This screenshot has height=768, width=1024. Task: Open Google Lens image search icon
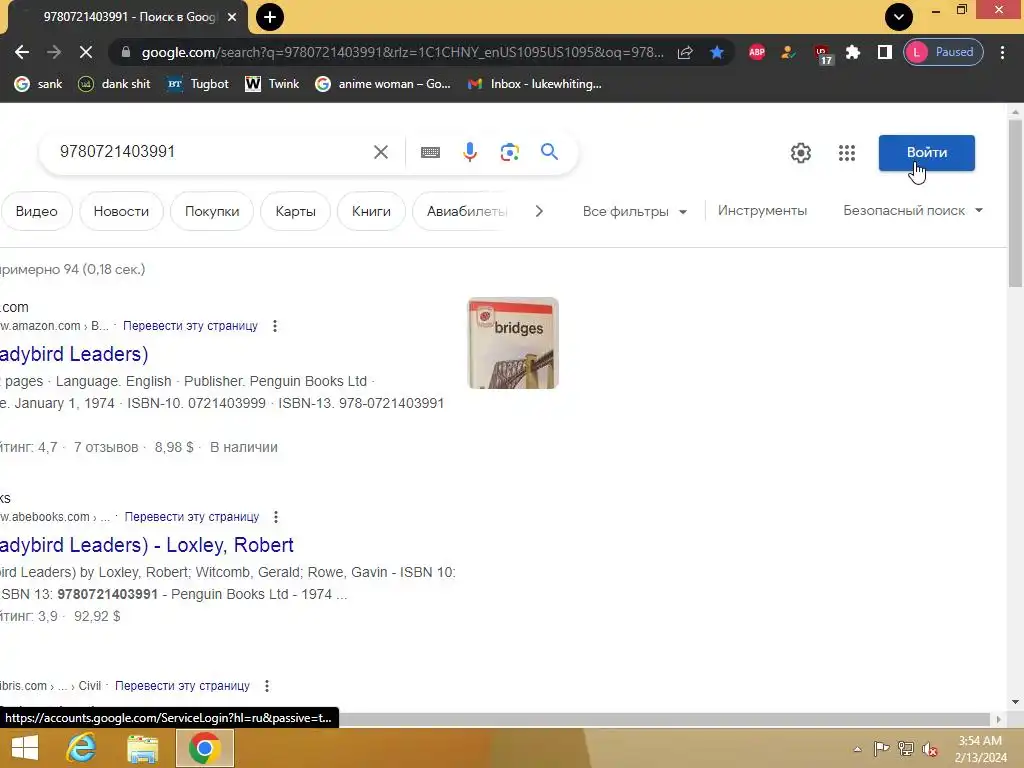coord(509,152)
